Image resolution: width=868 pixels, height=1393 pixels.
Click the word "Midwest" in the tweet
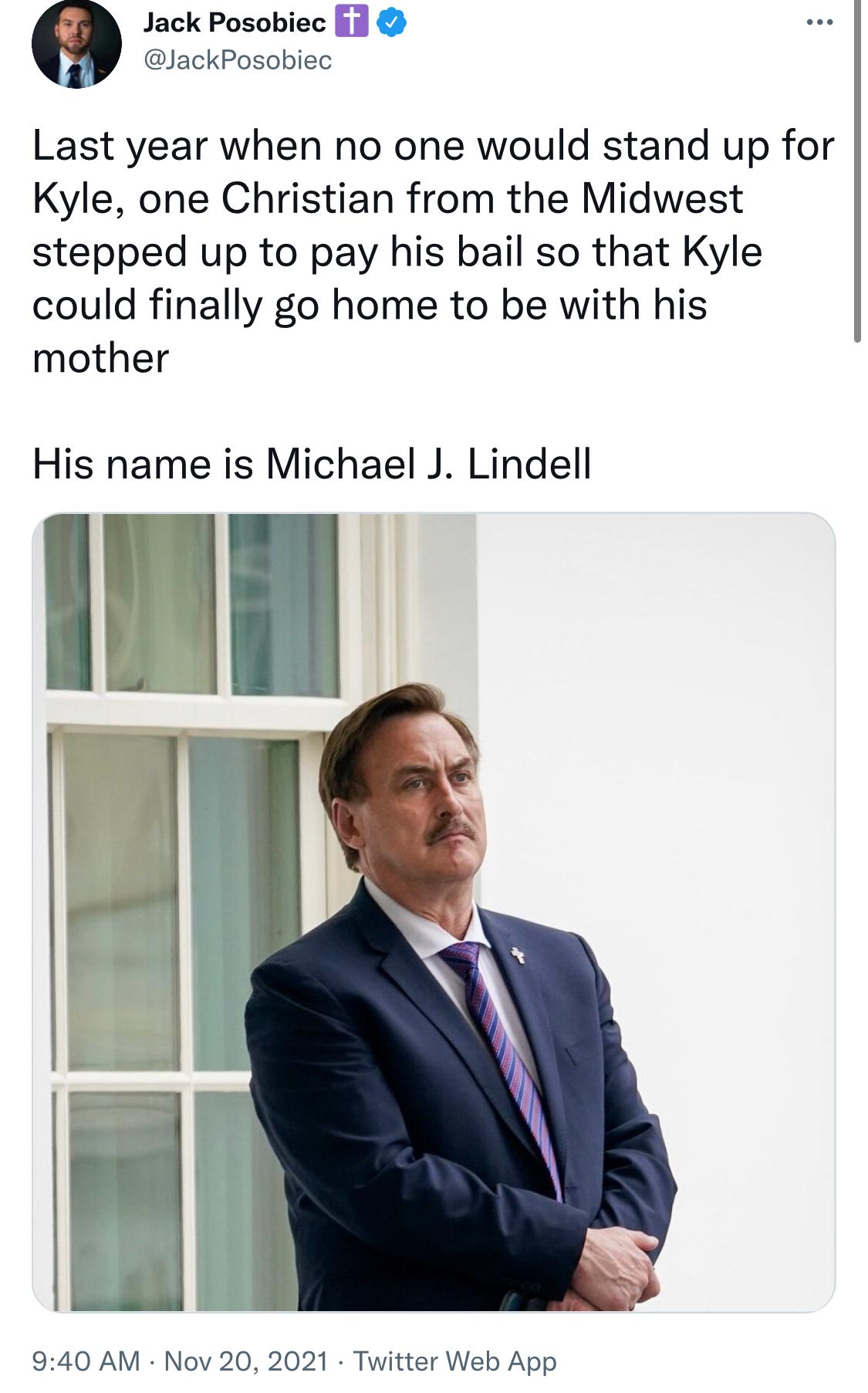tap(662, 198)
